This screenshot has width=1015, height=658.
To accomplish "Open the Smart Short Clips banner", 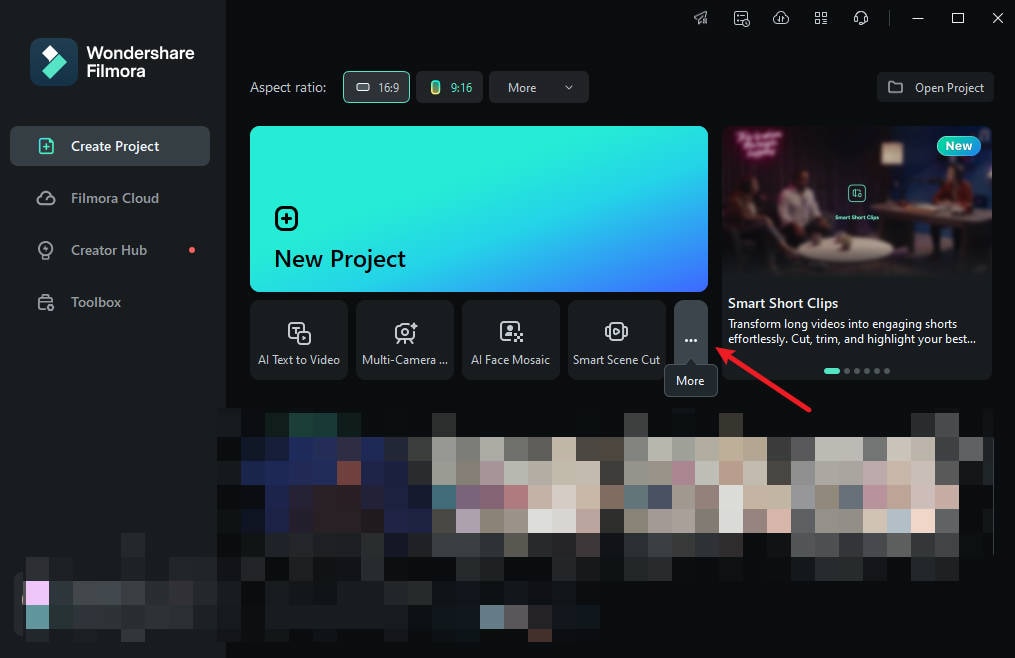I will [x=856, y=253].
